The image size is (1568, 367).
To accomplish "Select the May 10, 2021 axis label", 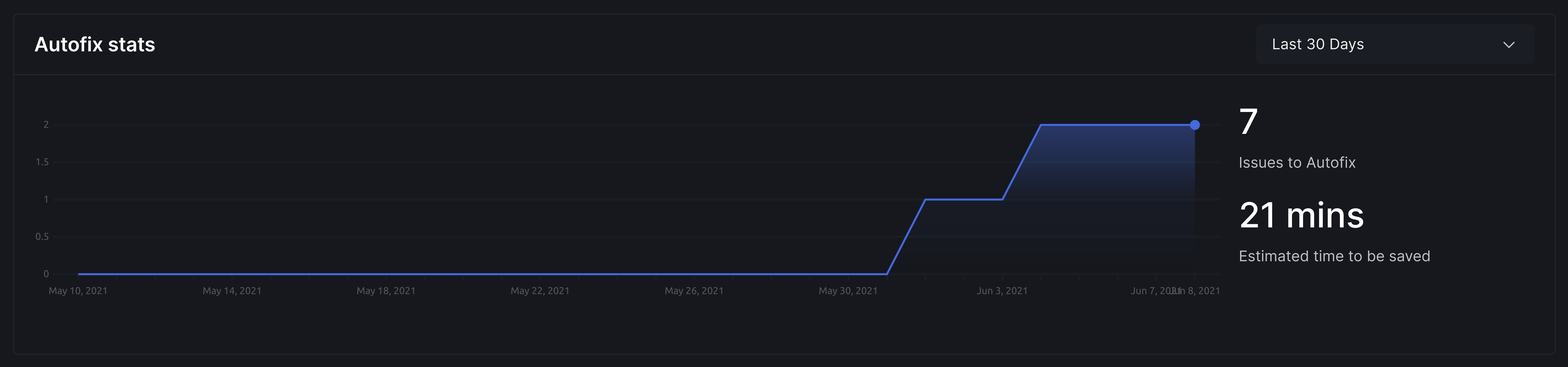I will (x=78, y=291).
